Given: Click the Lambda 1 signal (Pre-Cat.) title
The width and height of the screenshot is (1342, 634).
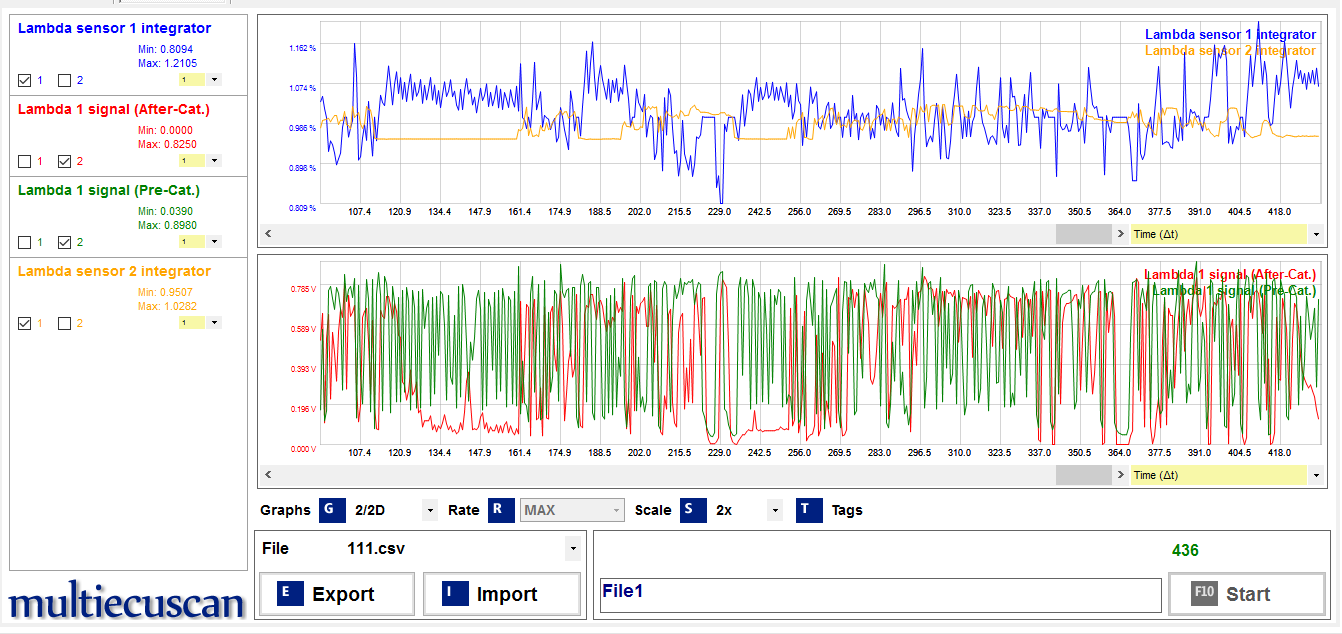Looking at the screenshot, I should click(x=109, y=190).
